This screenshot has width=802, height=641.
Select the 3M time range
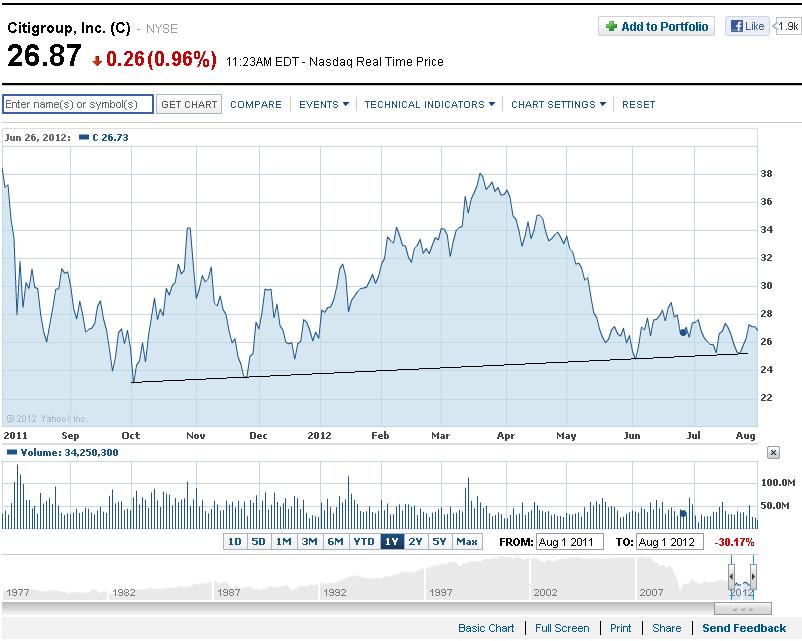tap(309, 541)
